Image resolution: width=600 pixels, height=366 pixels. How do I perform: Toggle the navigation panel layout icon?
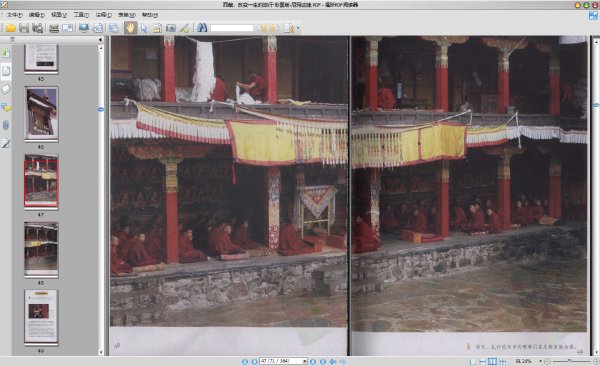tap(114, 28)
